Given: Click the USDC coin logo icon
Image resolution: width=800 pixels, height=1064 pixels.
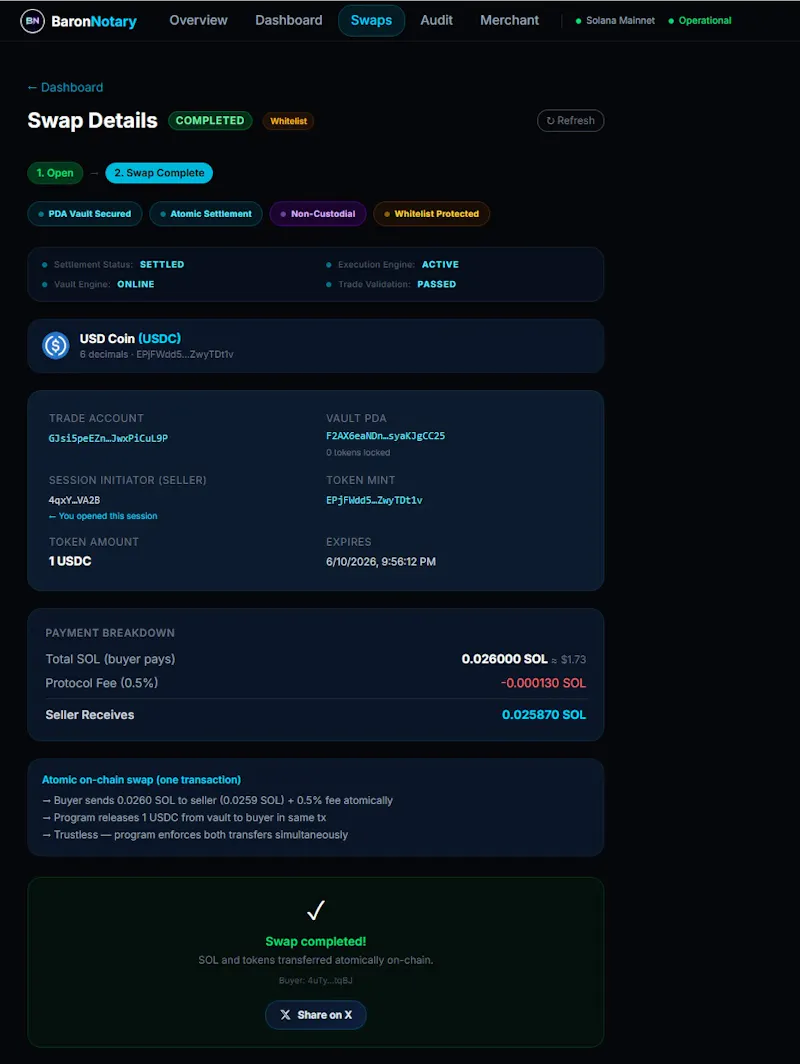Looking at the screenshot, I should tap(56, 345).
